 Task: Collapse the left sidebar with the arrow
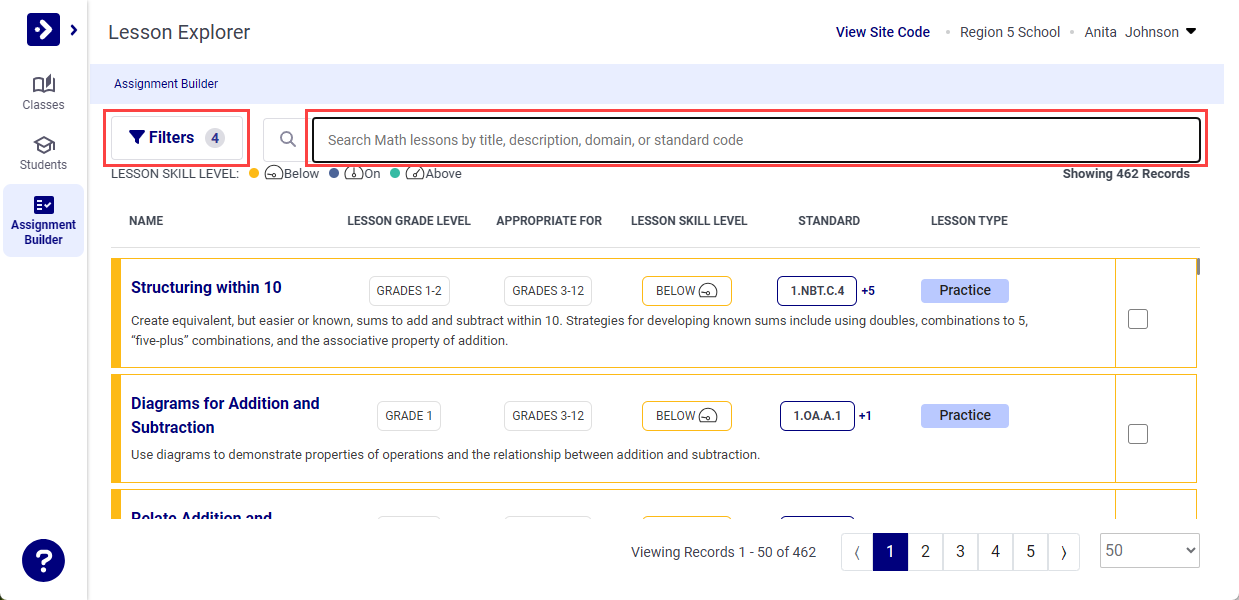point(71,29)
